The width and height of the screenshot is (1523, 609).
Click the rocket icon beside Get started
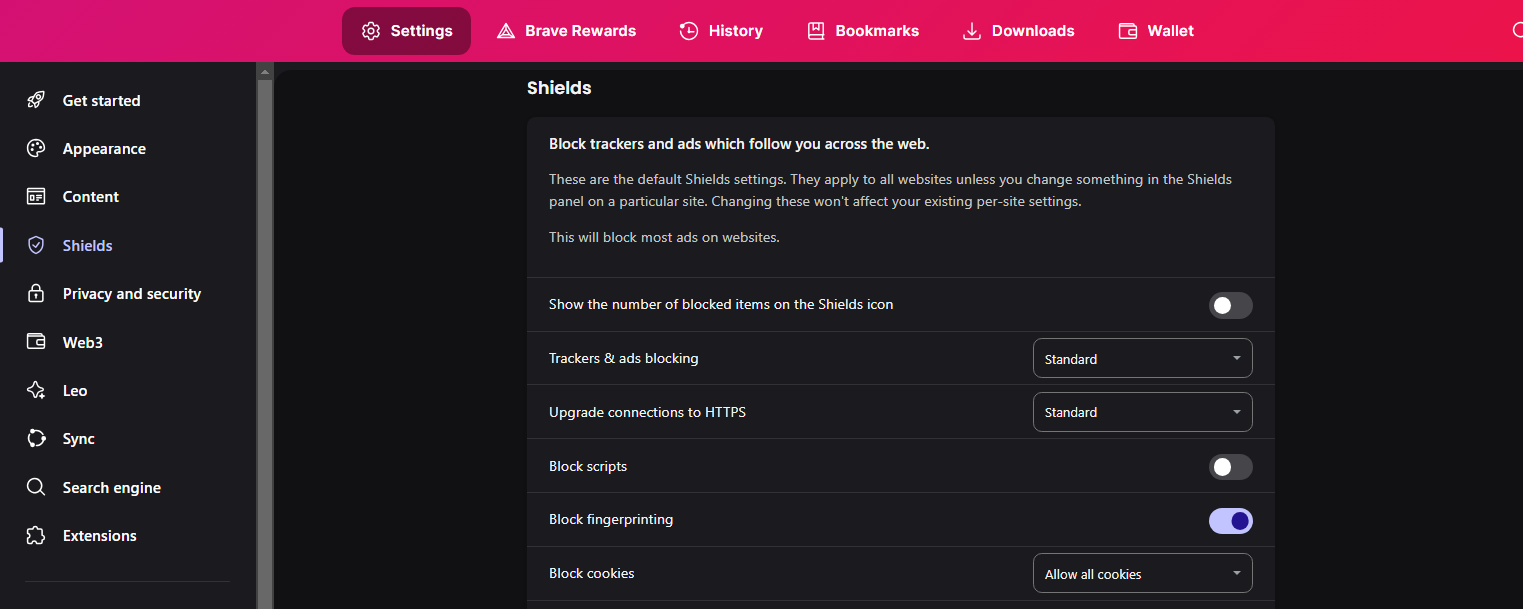tap(36, 100)
